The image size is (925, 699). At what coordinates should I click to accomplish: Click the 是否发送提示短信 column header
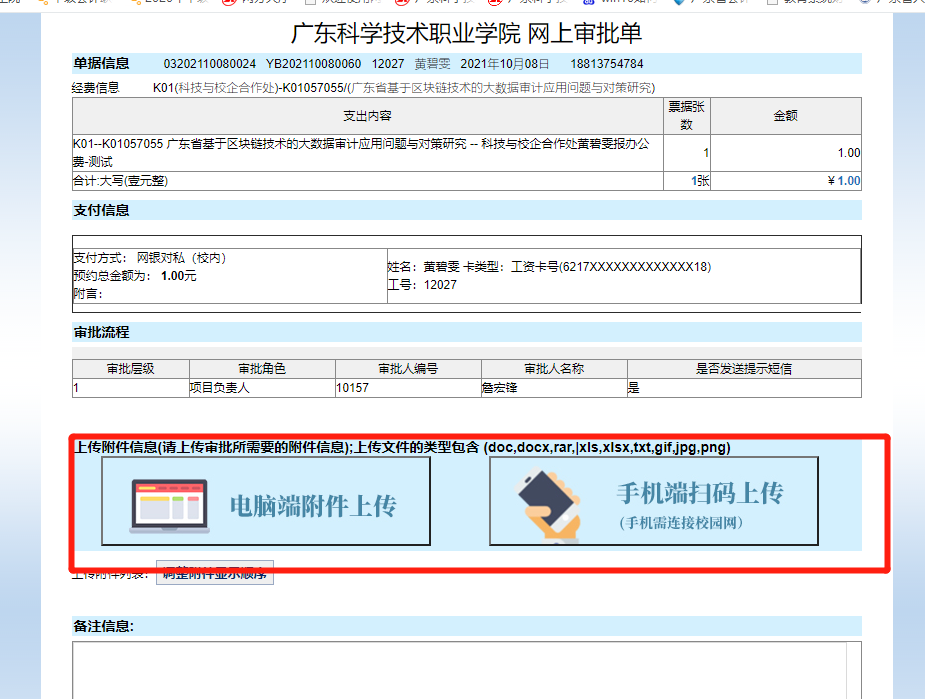(x=744, y=369)
